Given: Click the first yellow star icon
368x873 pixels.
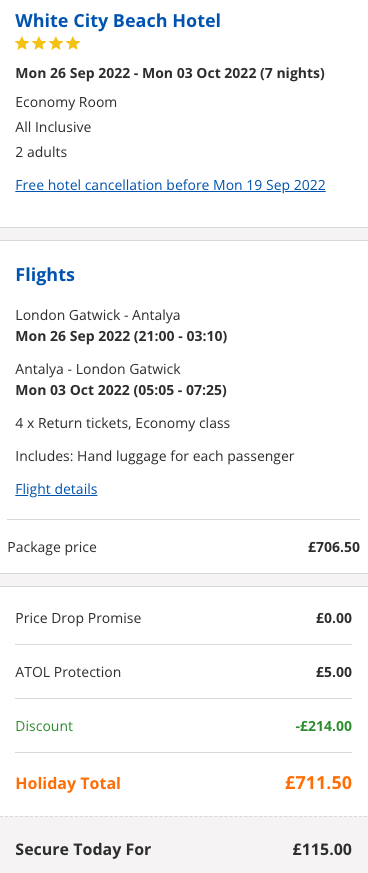Looking at the screenshot, I should (22, 44).
